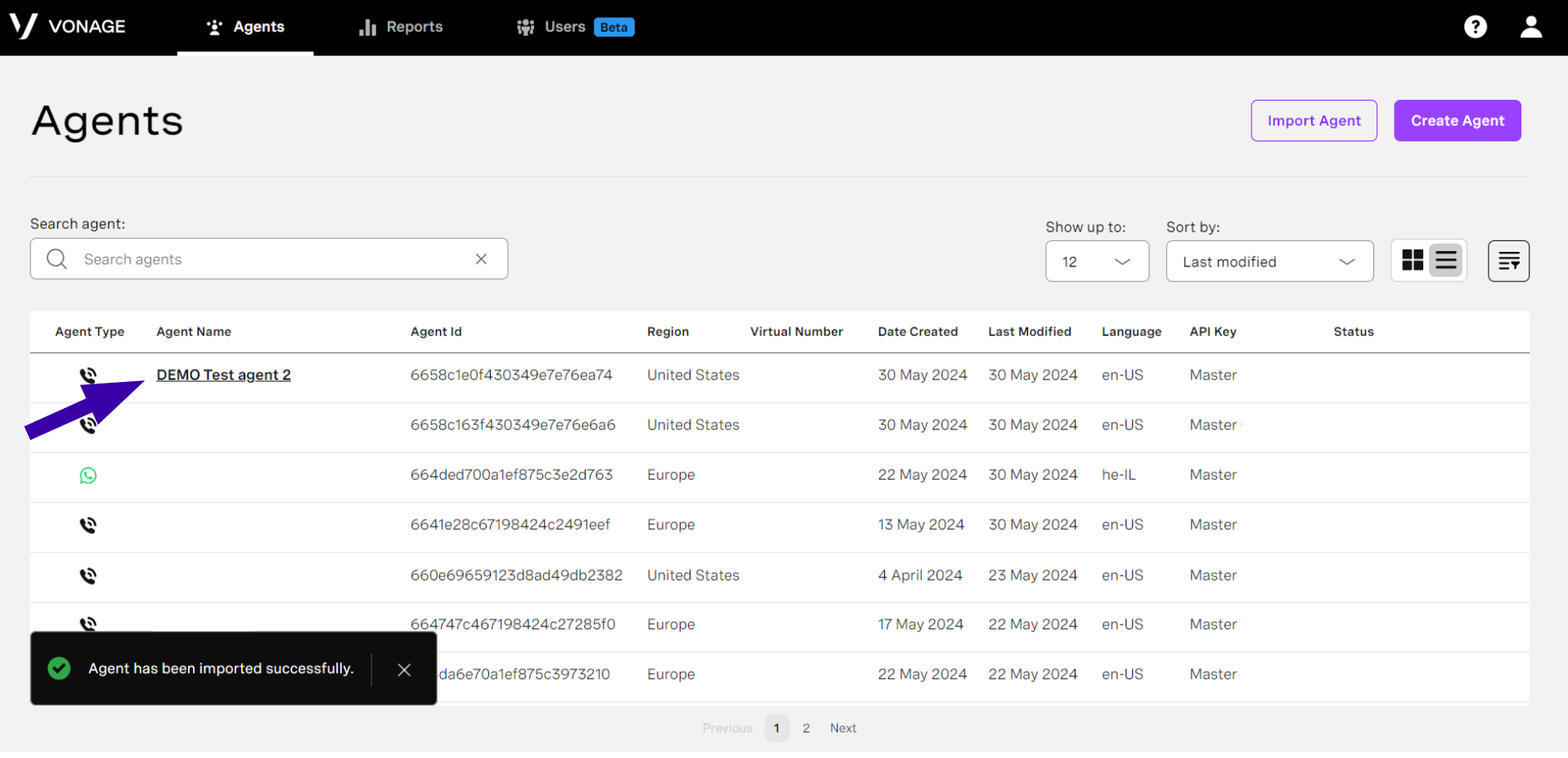Click the Users group icon
This screenshot has width=1568, height=758.
524,26
